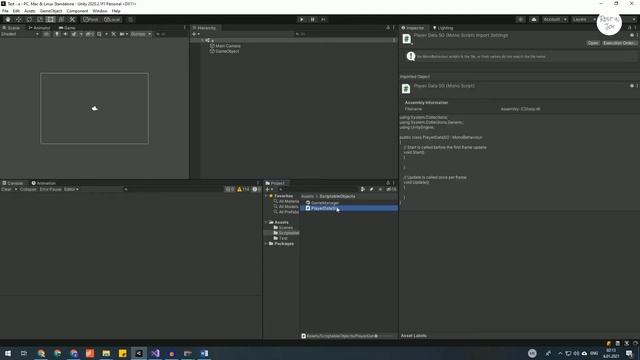The width and height of the screenshot is (640, 360).
Task: Open Hierarchy create plus dropdown
Action: [196, 34]
